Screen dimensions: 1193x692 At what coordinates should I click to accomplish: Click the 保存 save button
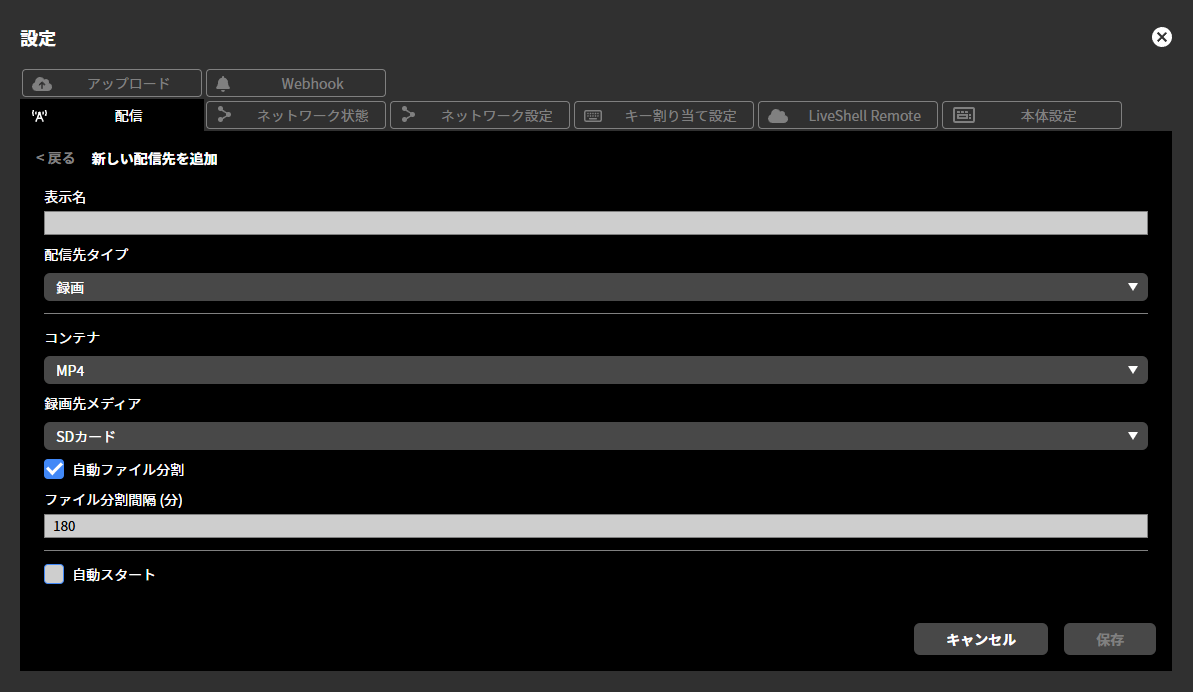[1109, 639]
